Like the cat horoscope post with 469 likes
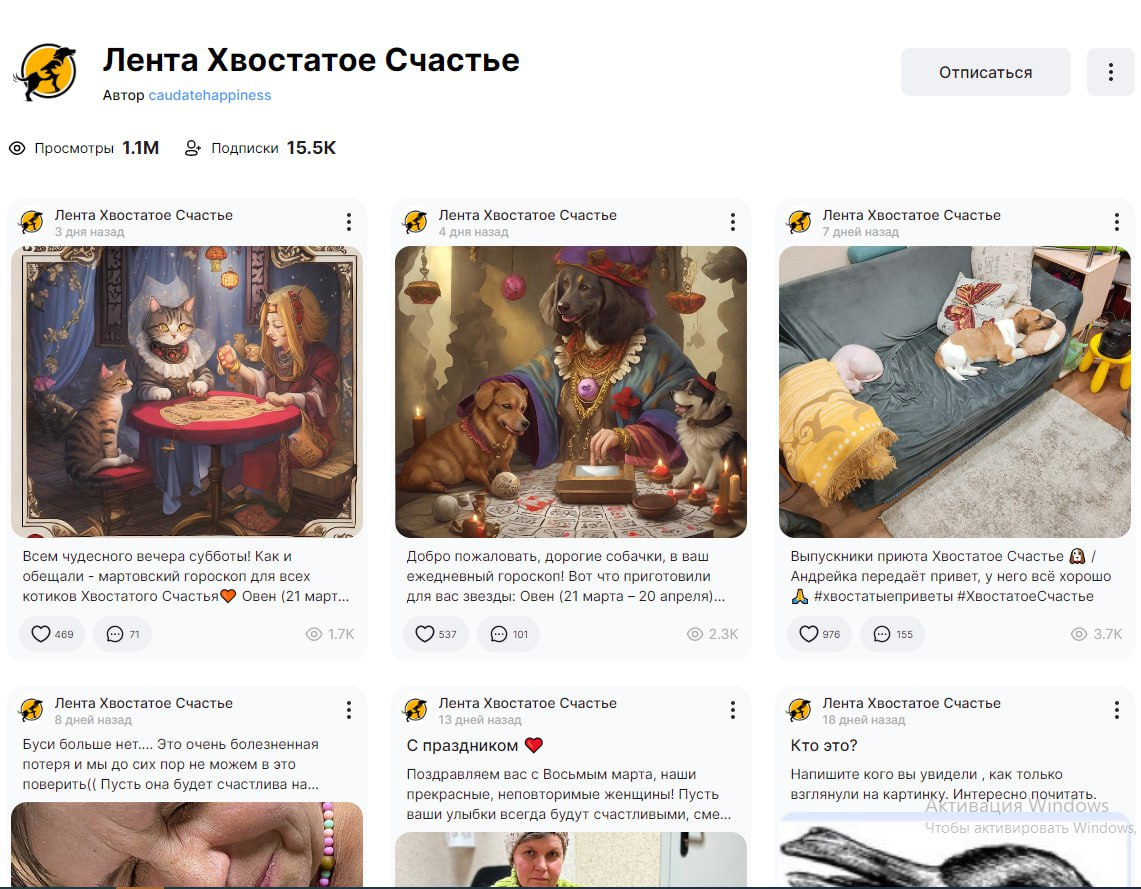Screen dimensions: 1141x889 (52, 634)
